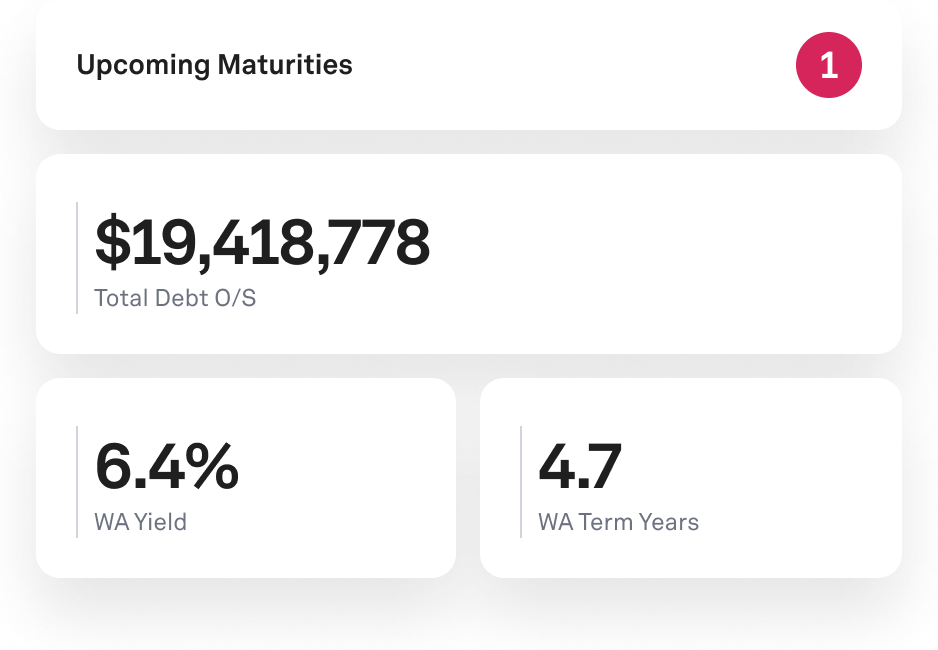The height and width of the screenshot is (650, 938).
Task: Click the 6.4% yield value
Action: [166, 466]
